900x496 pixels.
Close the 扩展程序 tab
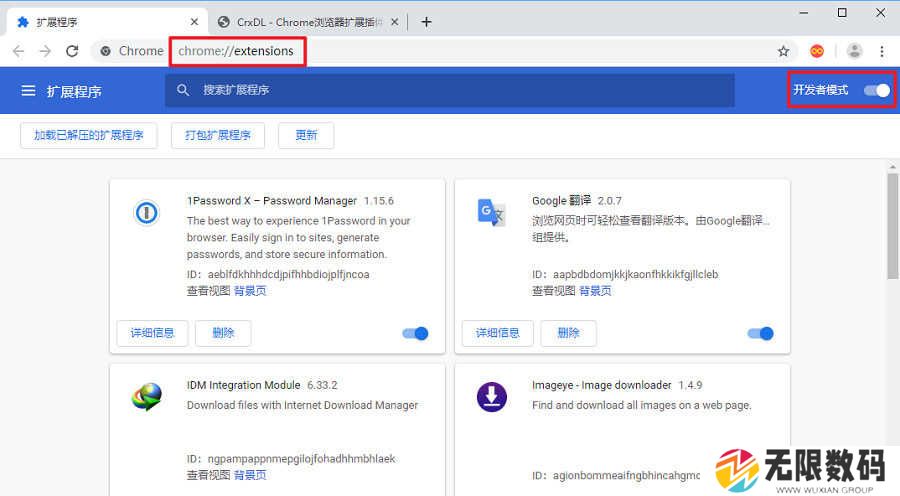[x=194, y=22]
